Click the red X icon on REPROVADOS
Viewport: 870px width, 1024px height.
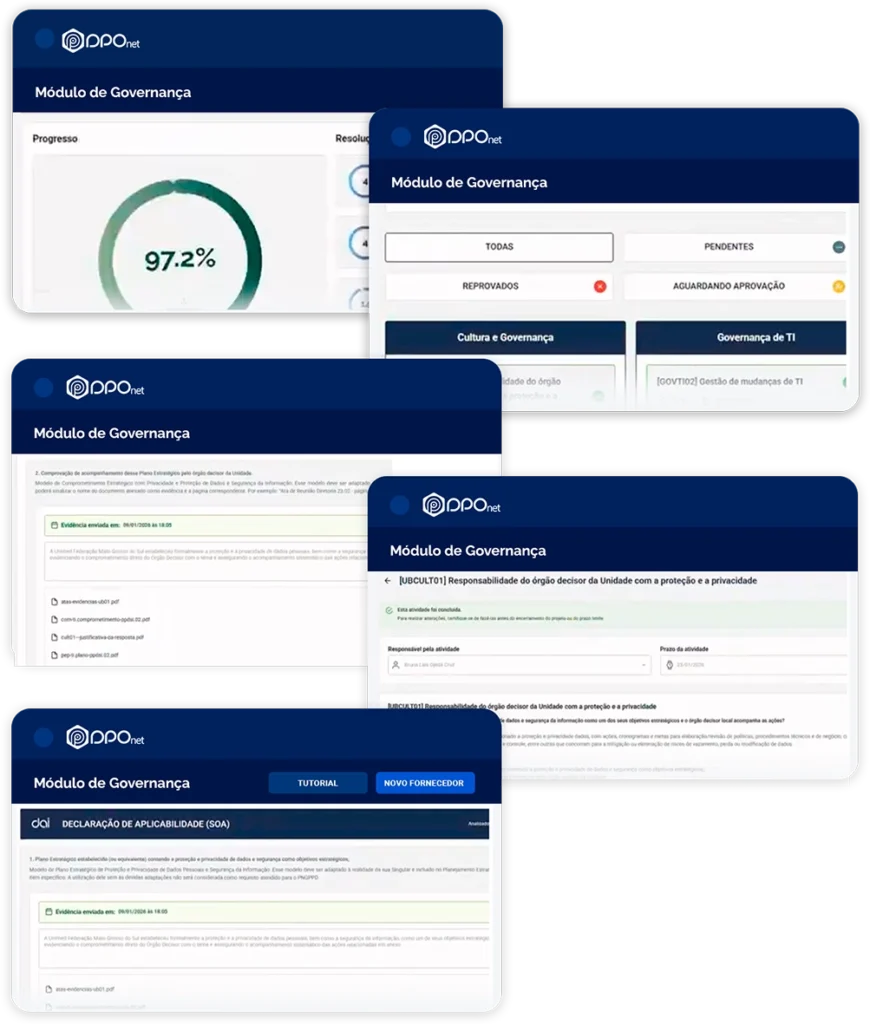[x=600, y=286]
